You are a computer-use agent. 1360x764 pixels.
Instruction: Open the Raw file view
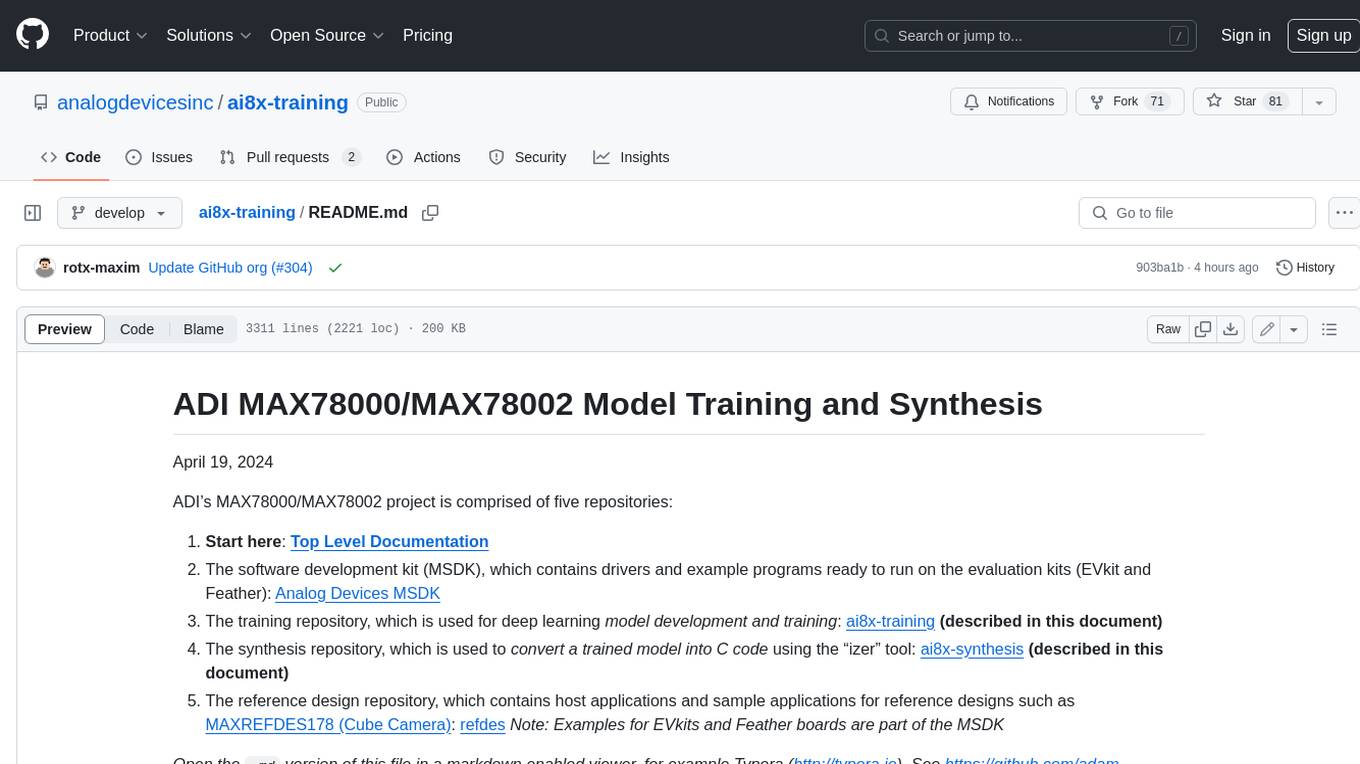[1168, 329]
